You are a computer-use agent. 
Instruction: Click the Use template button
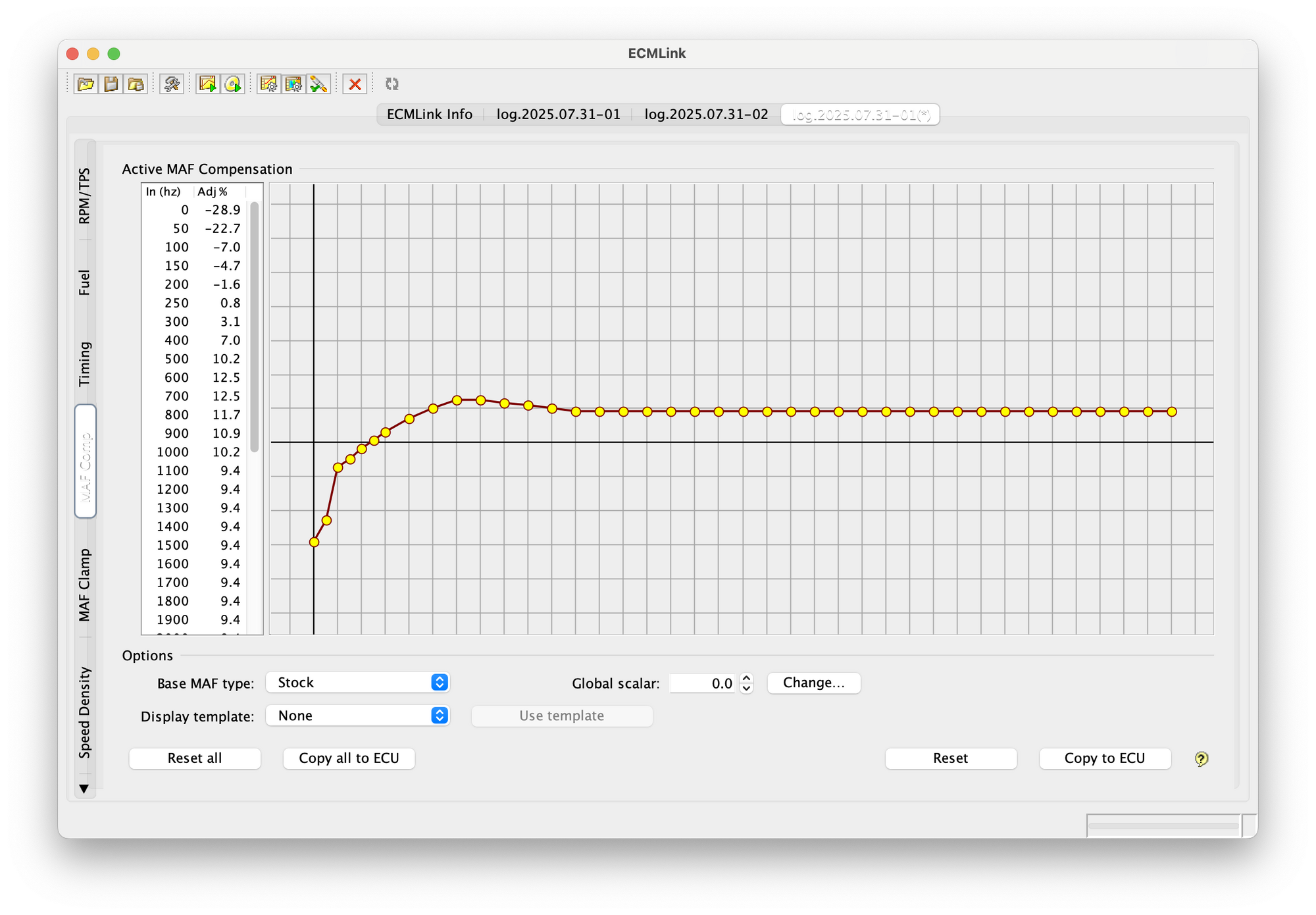[x=562, y=716]
